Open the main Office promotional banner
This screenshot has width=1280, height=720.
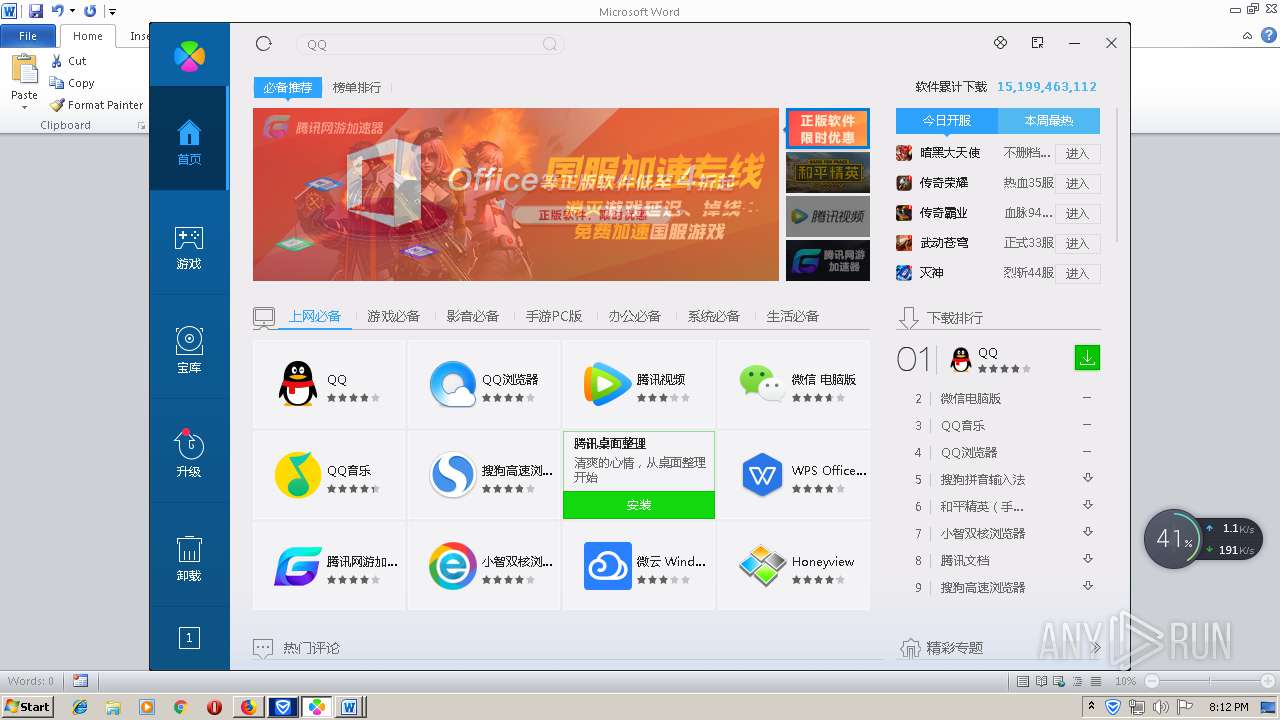[x=516, y=194]
